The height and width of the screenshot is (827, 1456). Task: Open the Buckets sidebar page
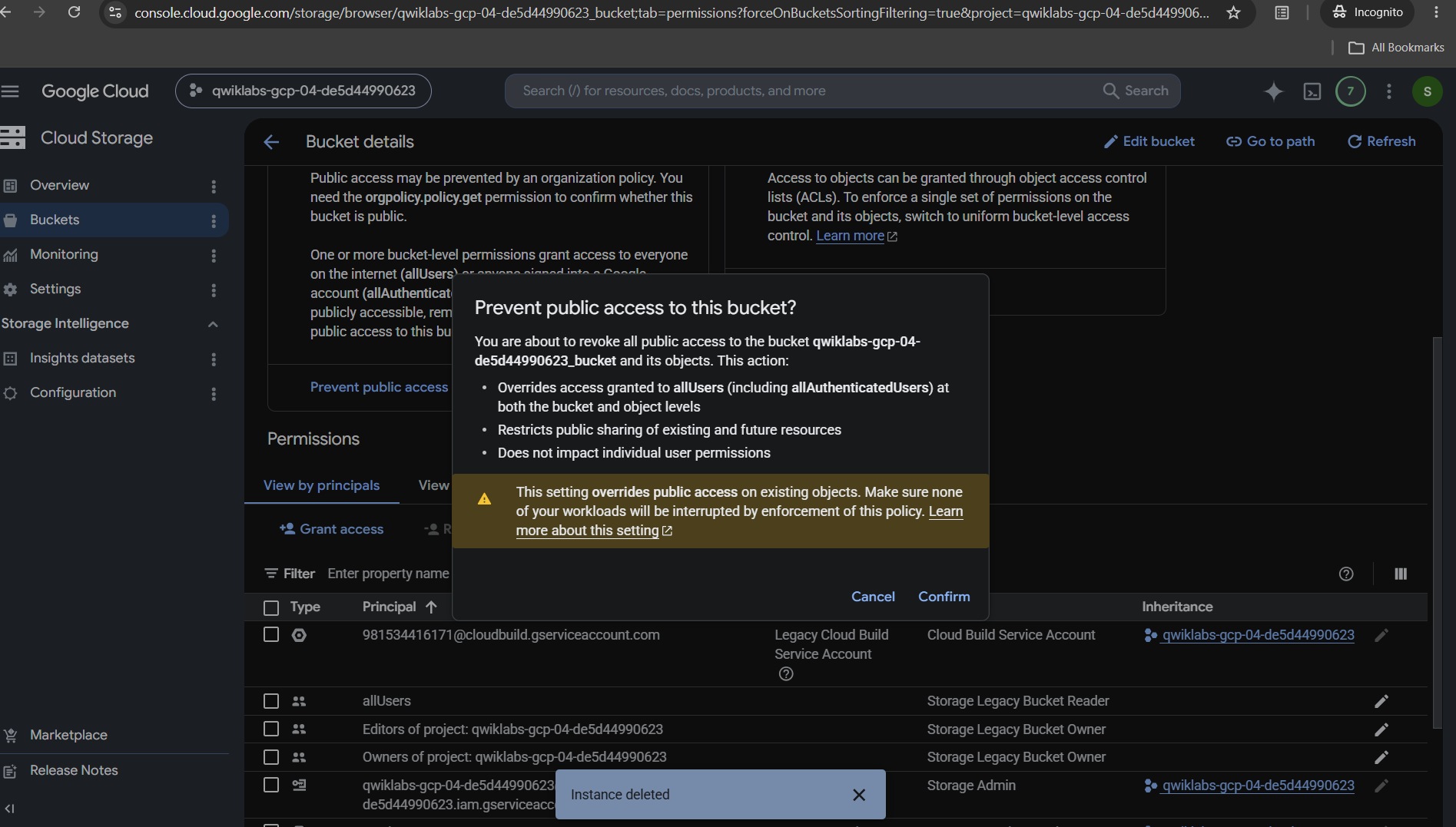pos(55,220)
